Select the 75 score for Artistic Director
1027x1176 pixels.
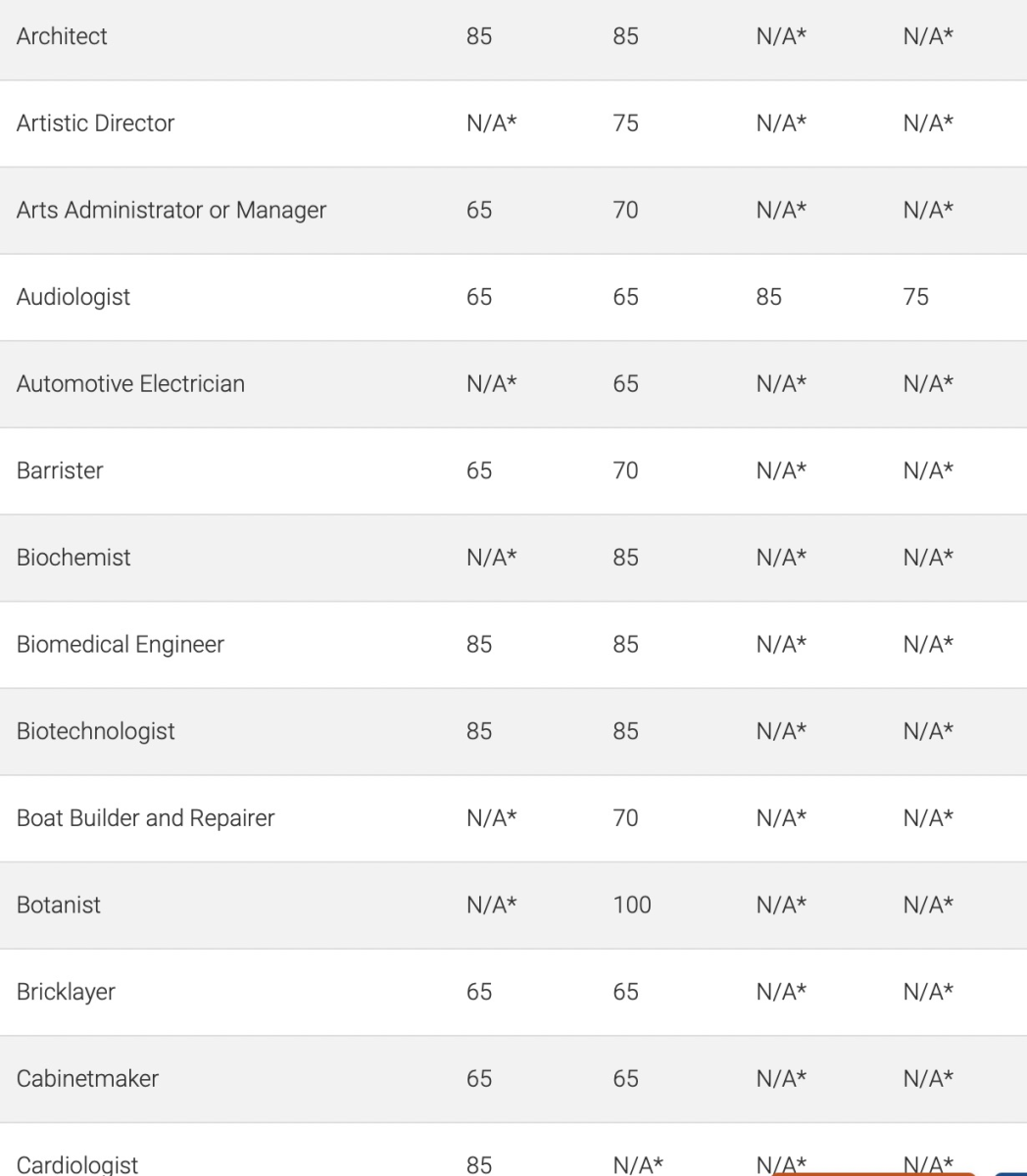(x=625, y=123)
